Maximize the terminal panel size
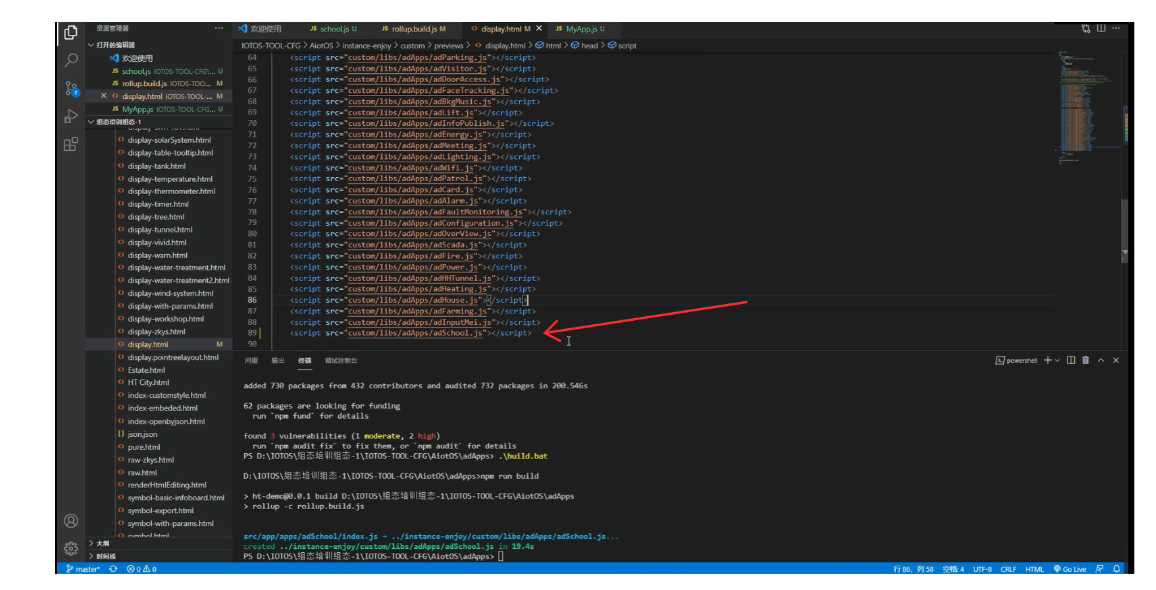Image resolution: width=1156 pixels, height=590 pixels. coord(1101,360)
